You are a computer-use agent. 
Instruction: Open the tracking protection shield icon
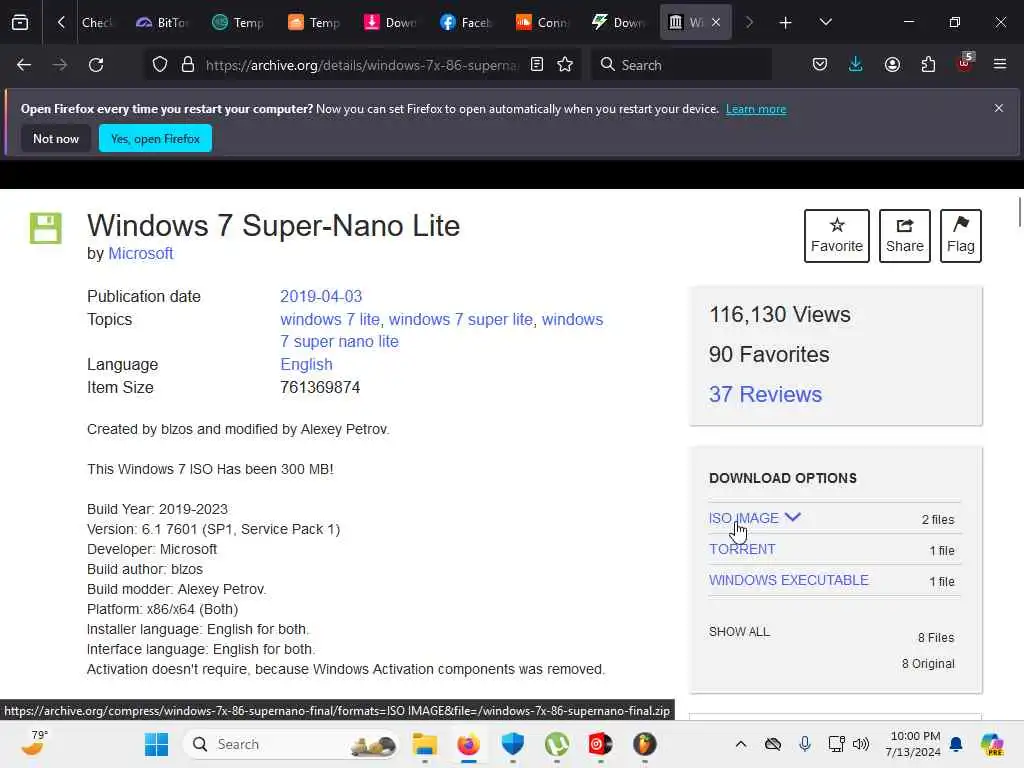pos(160,65)
